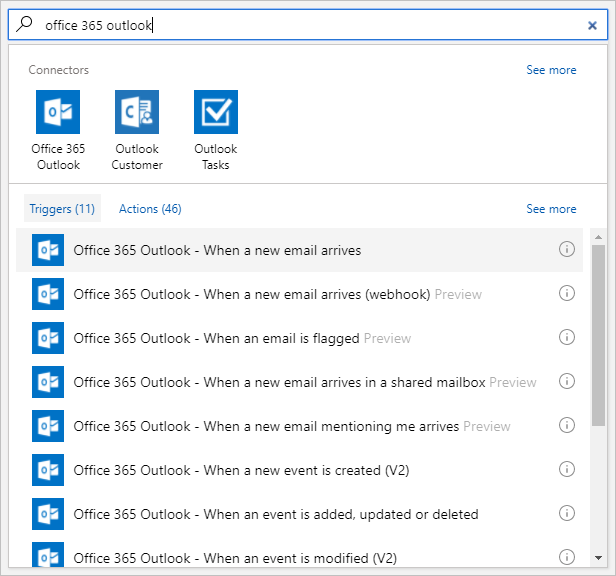Show info for When a new email arrives
This screenshot has height=576, width=616.
(x=566, y=249)
